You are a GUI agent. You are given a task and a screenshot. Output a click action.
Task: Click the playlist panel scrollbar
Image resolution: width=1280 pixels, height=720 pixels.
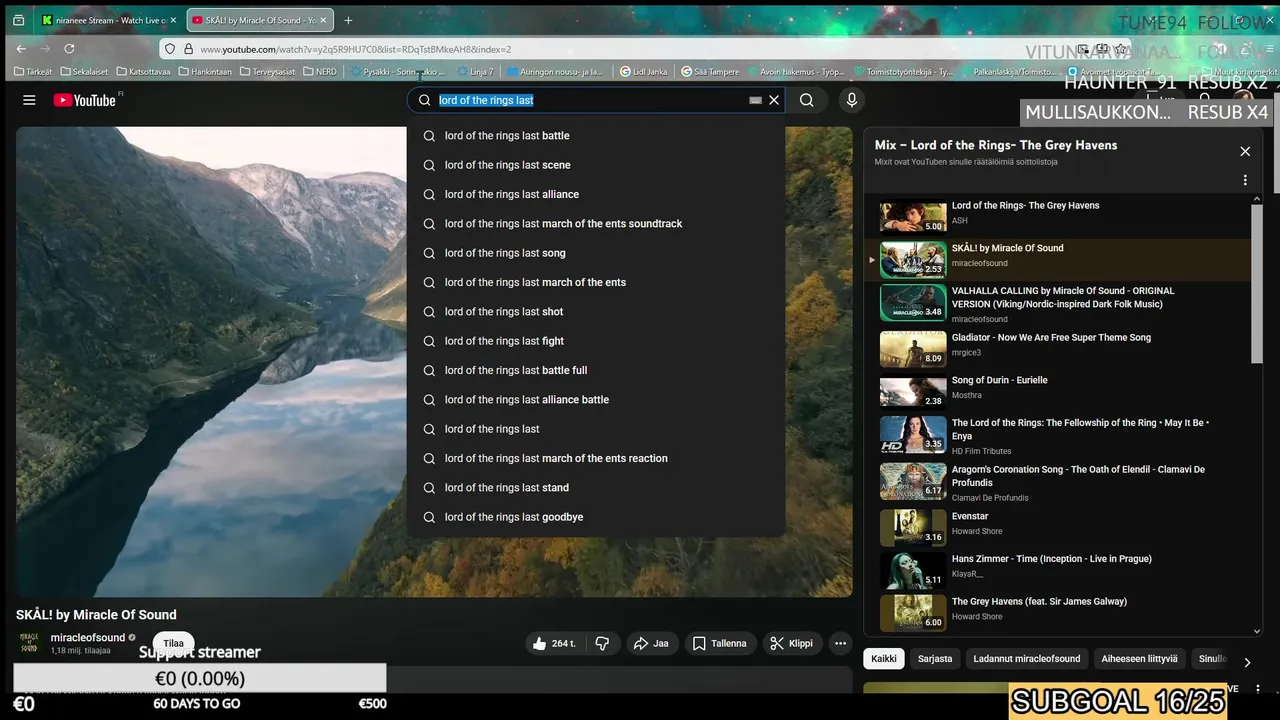coord(1257,285)
